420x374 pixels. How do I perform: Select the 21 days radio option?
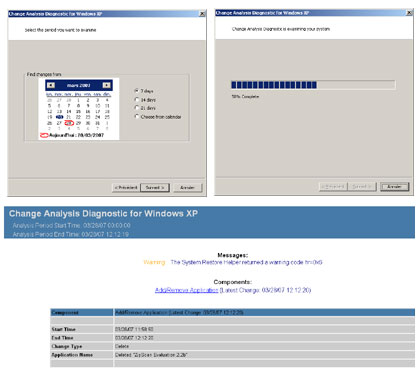[x=137, y=108]
